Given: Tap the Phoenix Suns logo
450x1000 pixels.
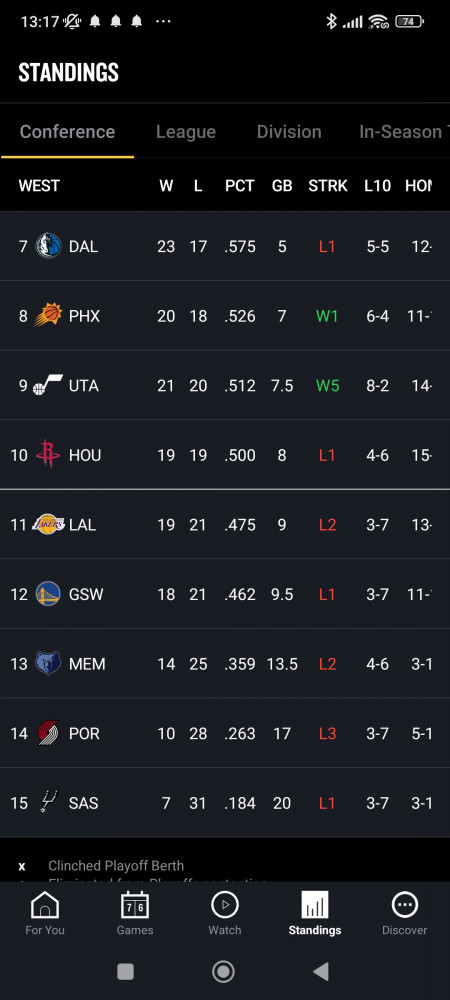Looking at the screenshot, I should click(48, 316).
